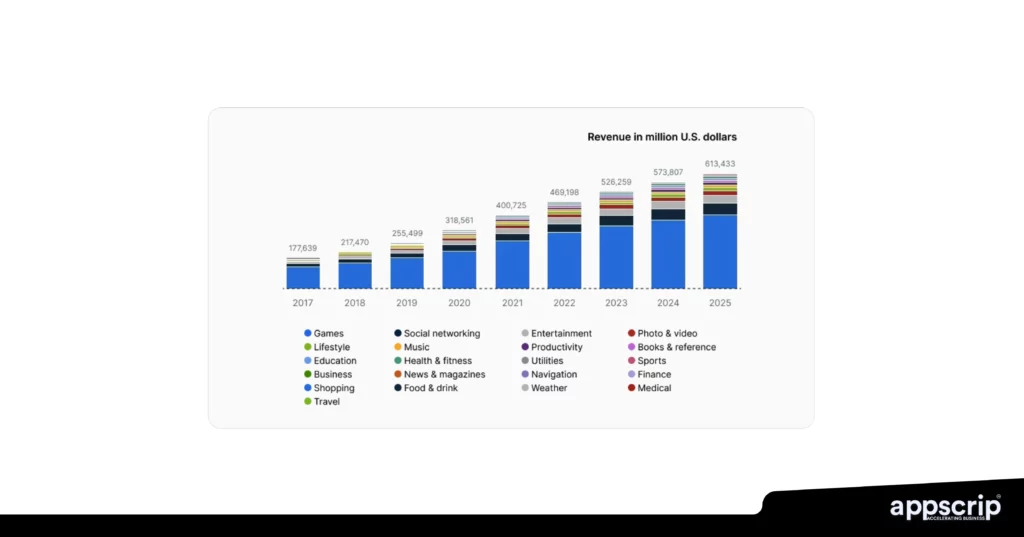Toggle the Social networking legend entry
The image size is (1024, 537).
pyautogui.click(x=441, y=333)
